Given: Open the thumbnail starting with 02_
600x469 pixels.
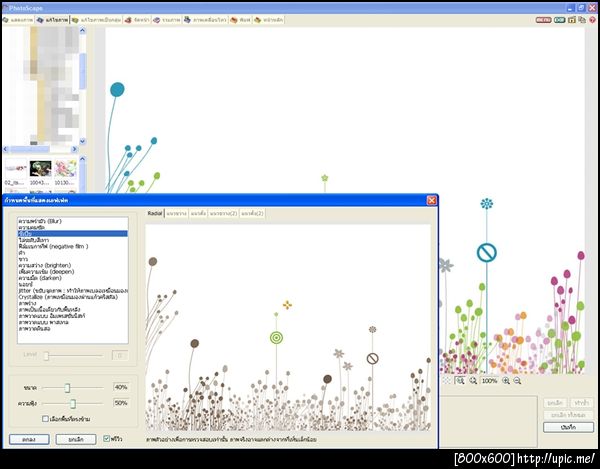Looking at the screenshot, I should click(16, 172).
